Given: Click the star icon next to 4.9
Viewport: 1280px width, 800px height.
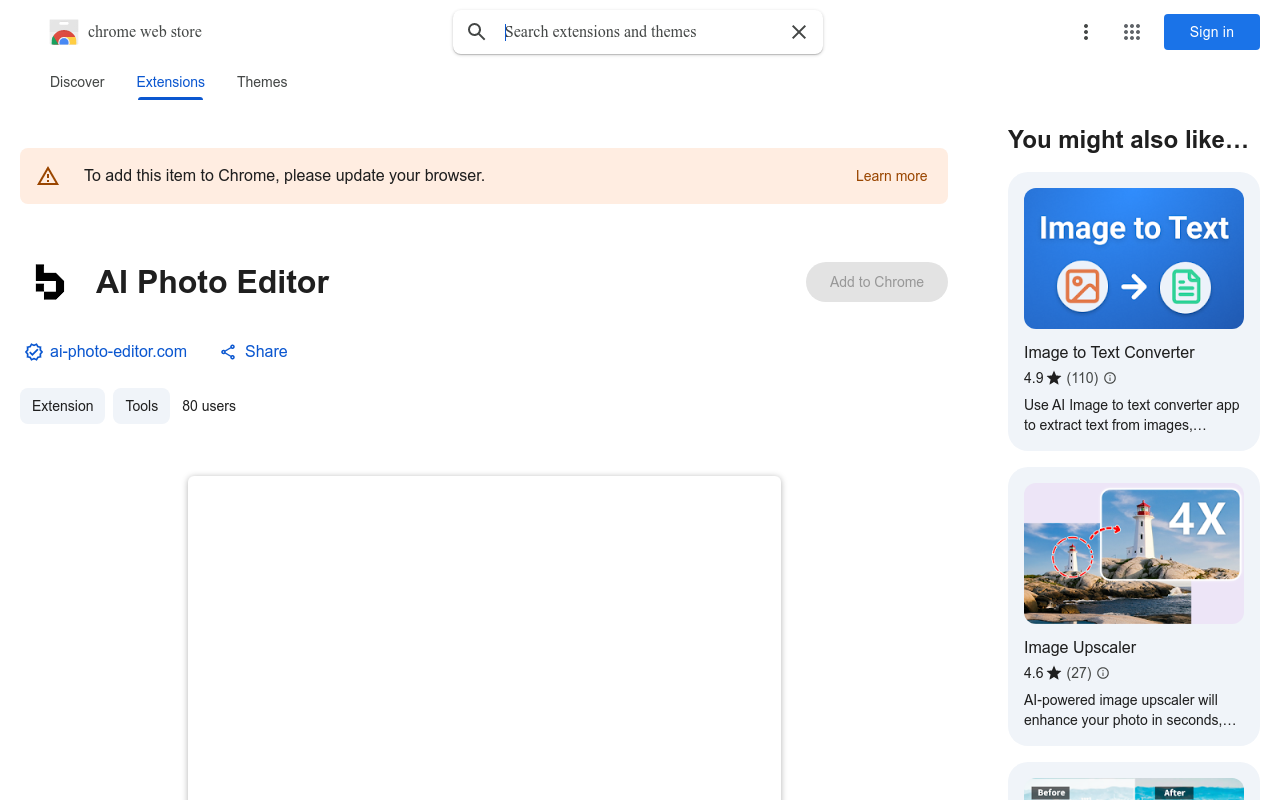Looking at the screenshot, I should (1054, 378).
